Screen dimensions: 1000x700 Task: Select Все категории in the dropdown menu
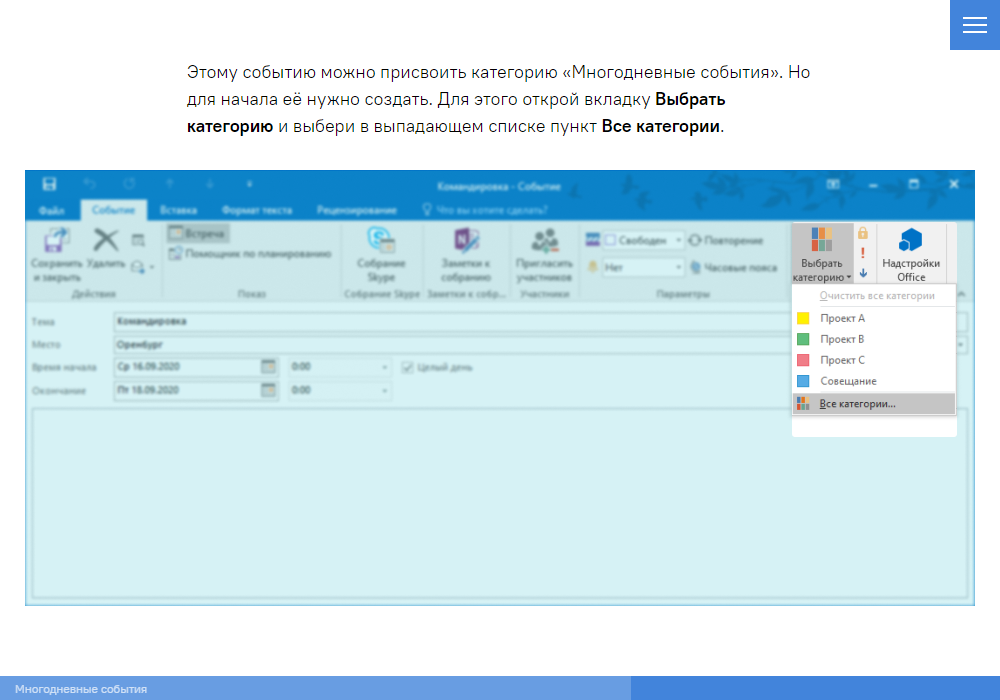[857, 404]
